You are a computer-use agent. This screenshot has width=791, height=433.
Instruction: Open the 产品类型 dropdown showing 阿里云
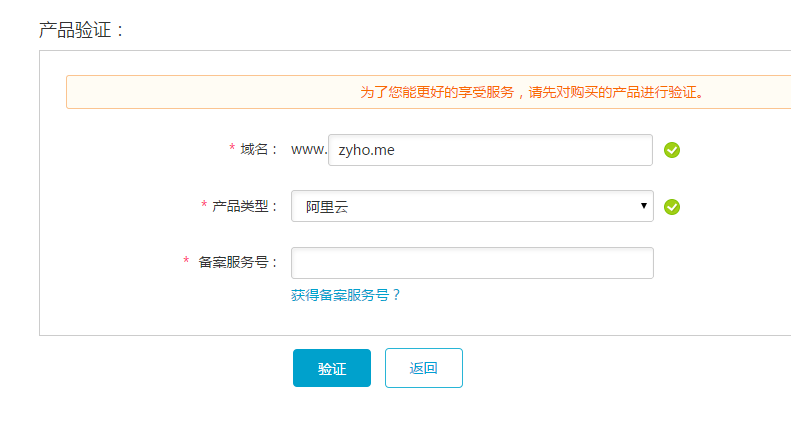tap(472, 206)
